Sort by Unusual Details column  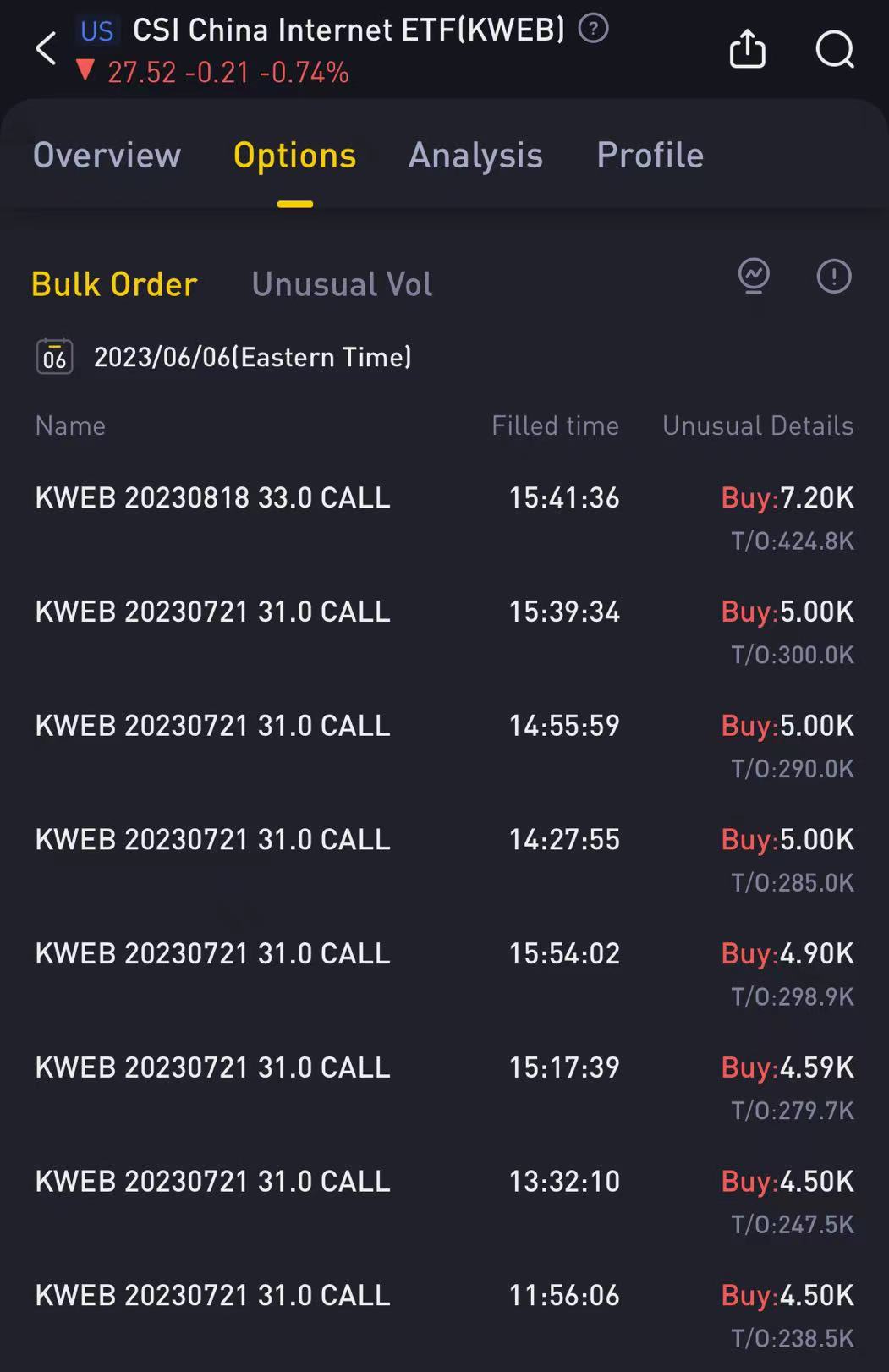click(x=758, y=425)
